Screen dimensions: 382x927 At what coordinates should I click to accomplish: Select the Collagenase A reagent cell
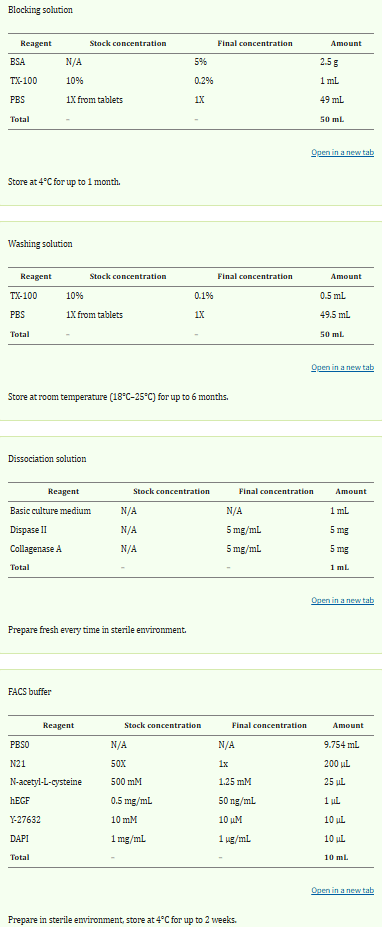point(36,549)
